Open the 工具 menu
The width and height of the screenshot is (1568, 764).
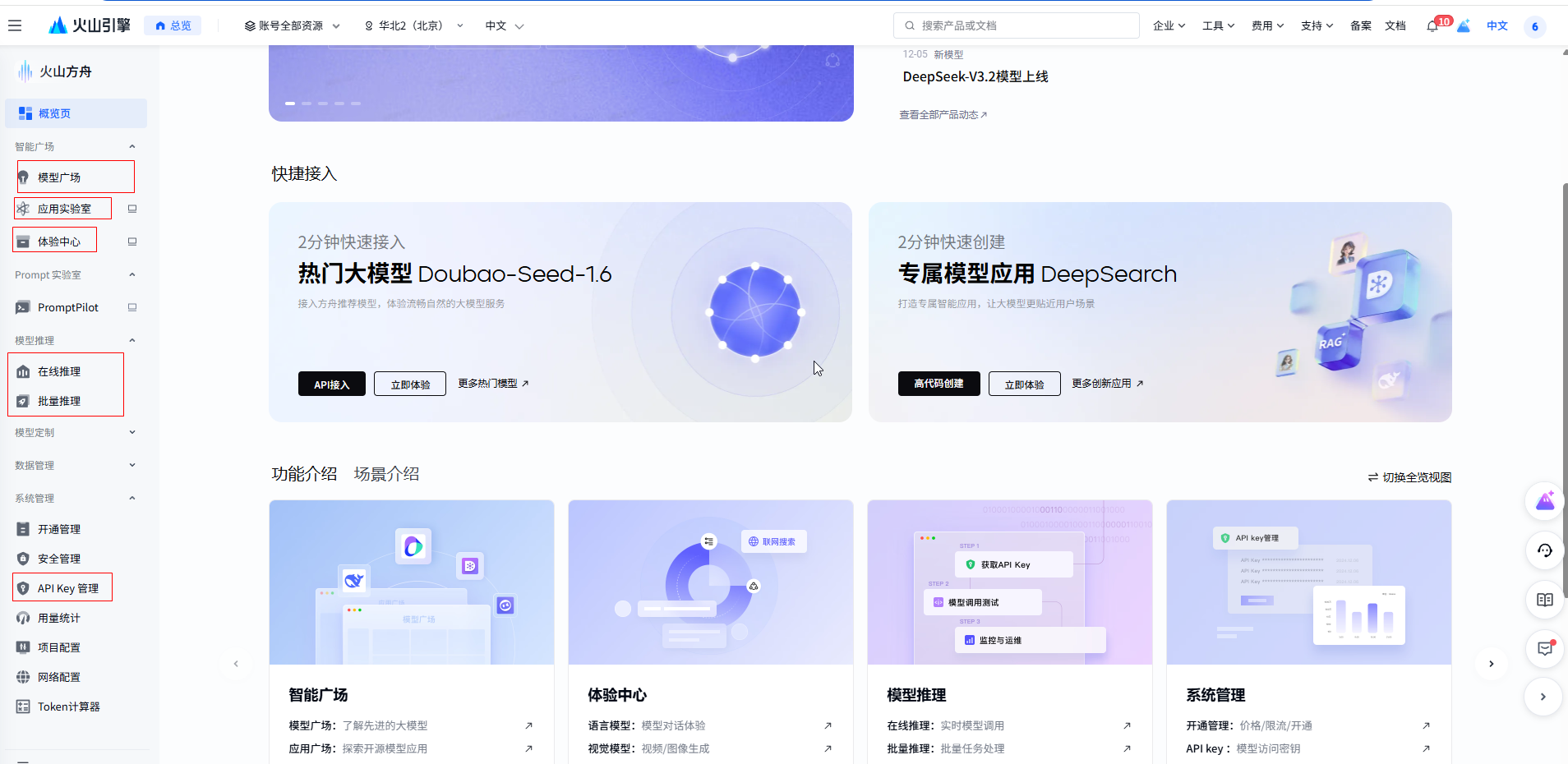click(x=1218, y=26)
